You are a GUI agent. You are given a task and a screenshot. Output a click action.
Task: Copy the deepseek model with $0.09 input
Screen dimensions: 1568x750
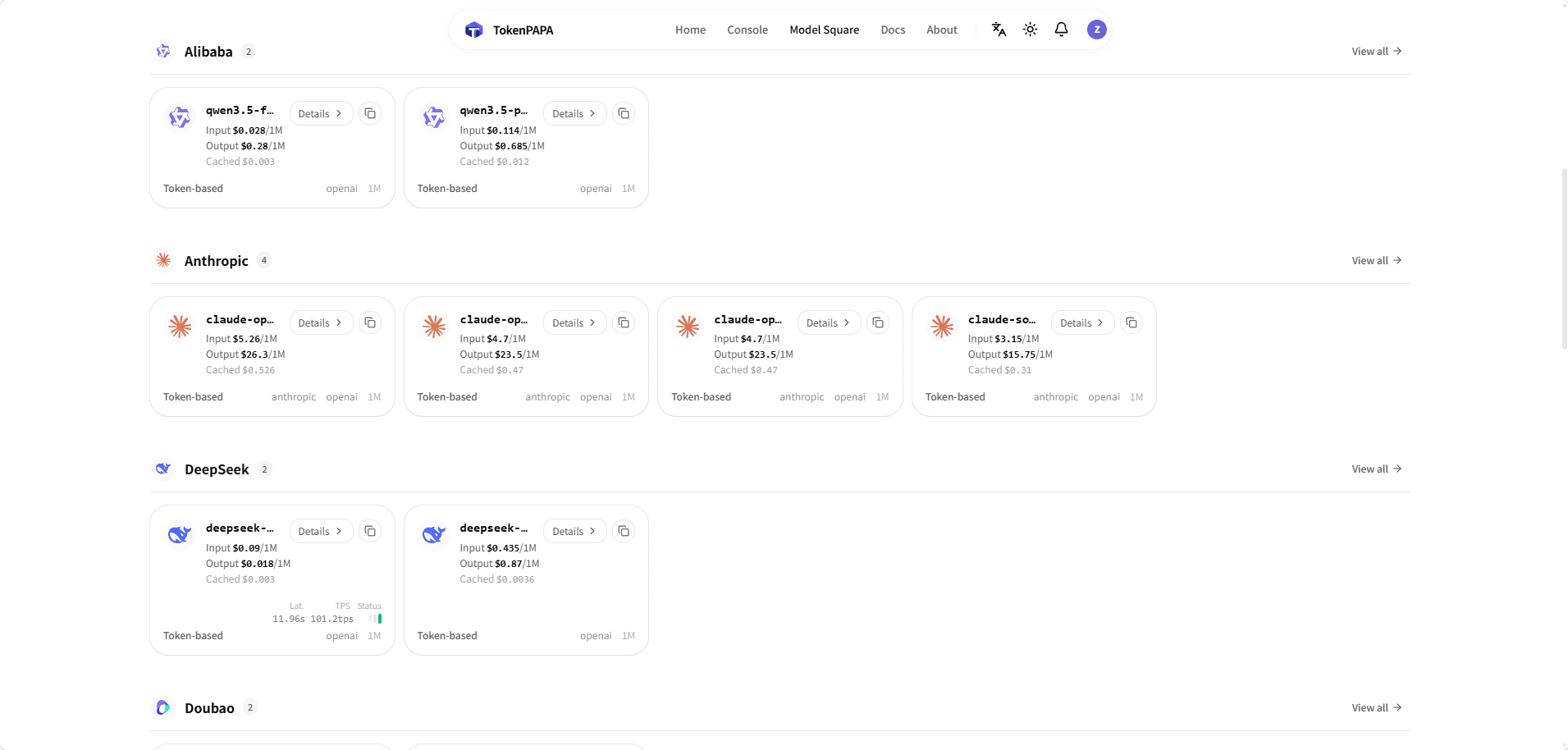370,531
